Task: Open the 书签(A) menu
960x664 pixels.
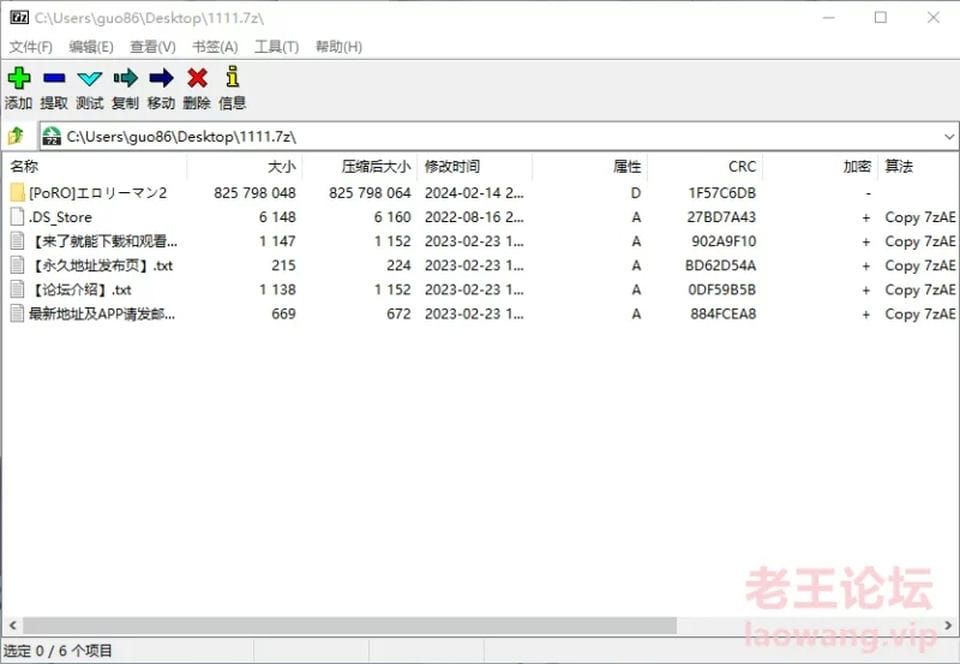Action: click(215, 47)
